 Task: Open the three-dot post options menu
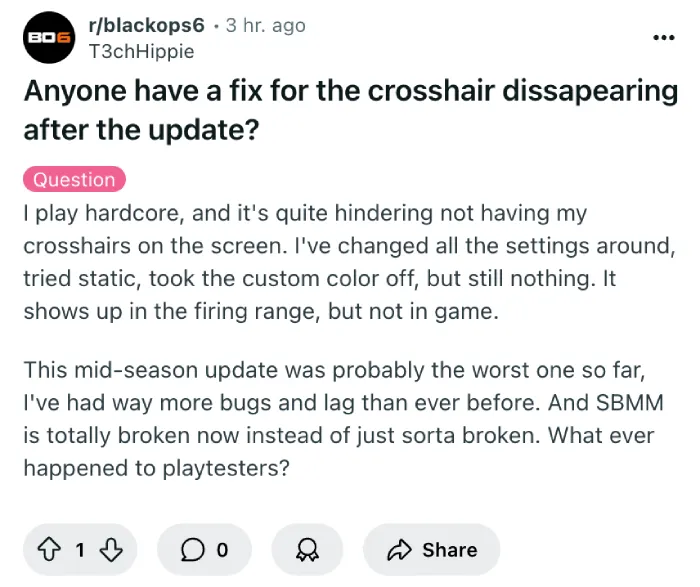coord(664,37)
